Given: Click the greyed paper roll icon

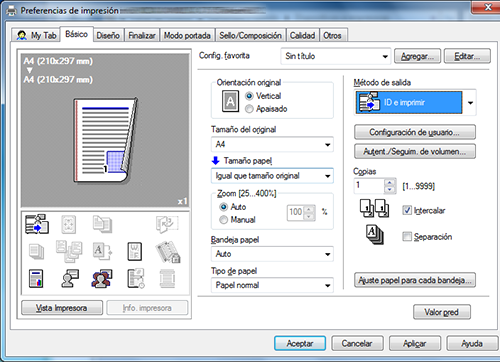Looking at the screenshot, I should [x=167, y=279].
